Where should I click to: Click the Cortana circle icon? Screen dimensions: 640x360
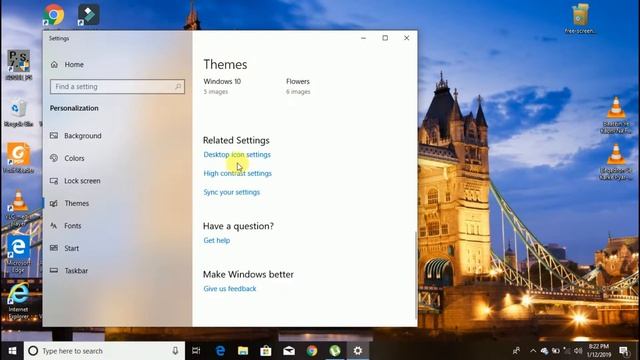(x=33, y=351)
